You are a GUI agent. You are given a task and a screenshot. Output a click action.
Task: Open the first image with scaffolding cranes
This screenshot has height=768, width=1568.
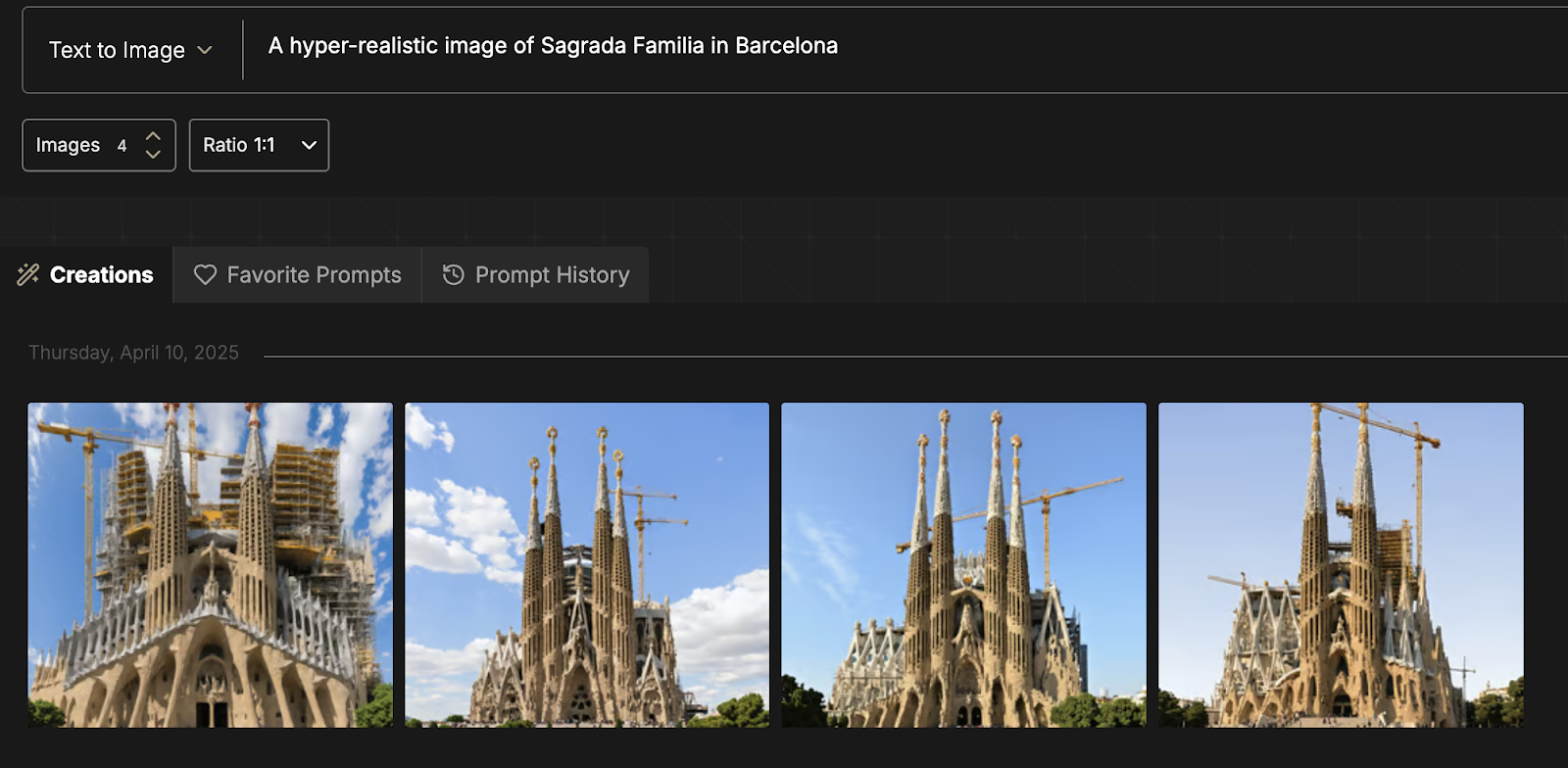(x=210, y=565)
